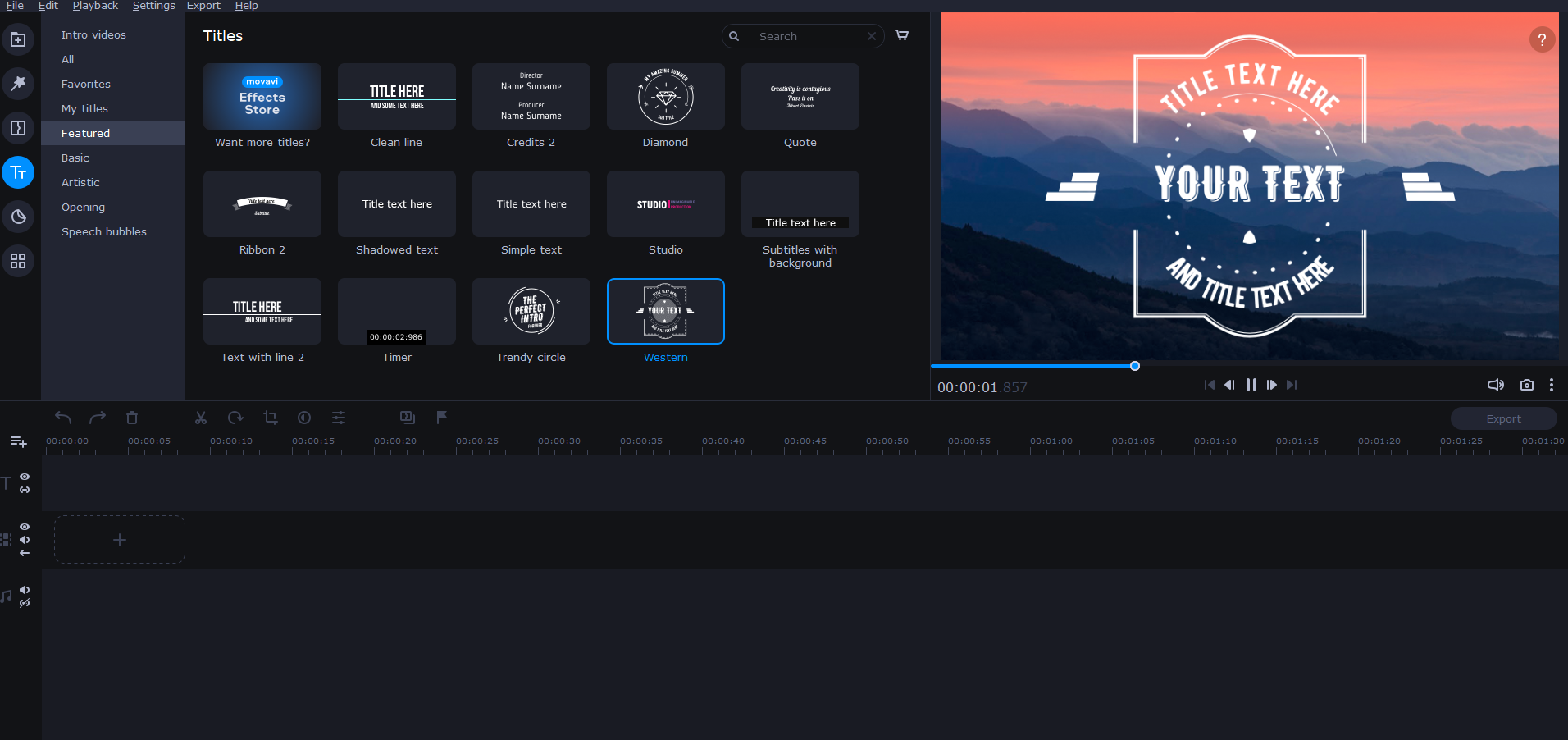Open the Transitions panel

point(18,128)
